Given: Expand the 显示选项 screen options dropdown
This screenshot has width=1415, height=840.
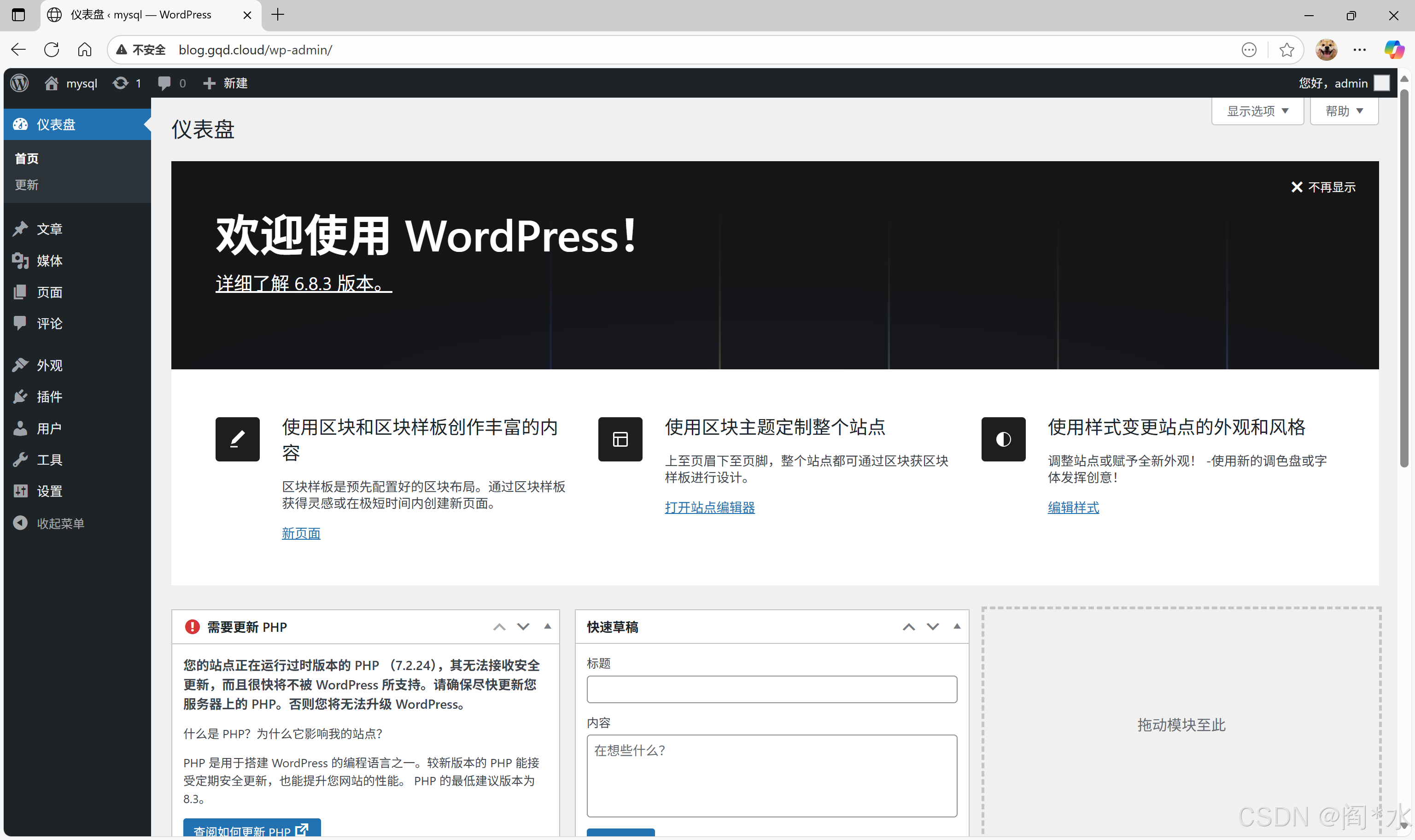Looking at the screenshot, I should [1257, 111].
